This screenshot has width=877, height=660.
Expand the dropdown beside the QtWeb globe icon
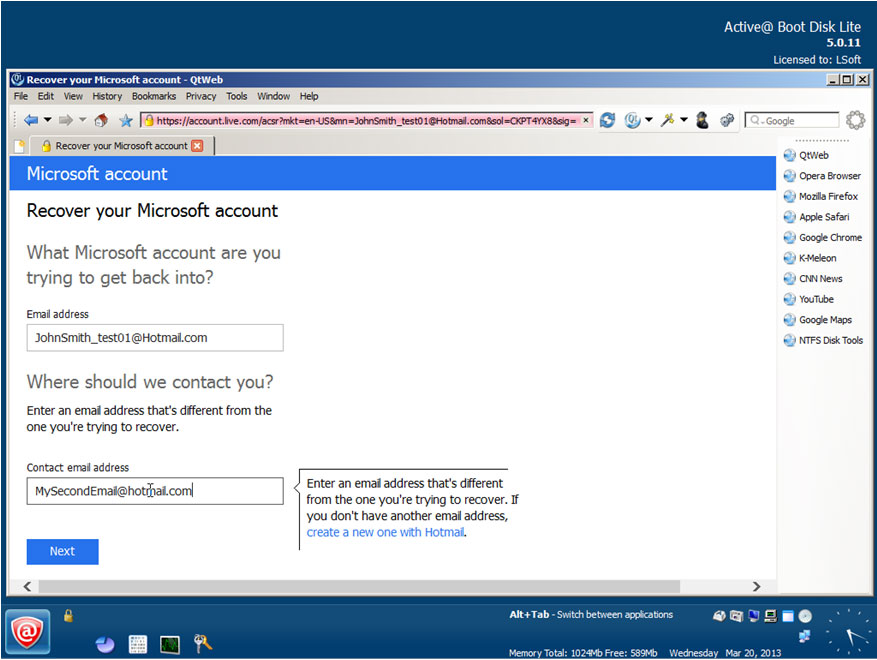pos(649,119)
